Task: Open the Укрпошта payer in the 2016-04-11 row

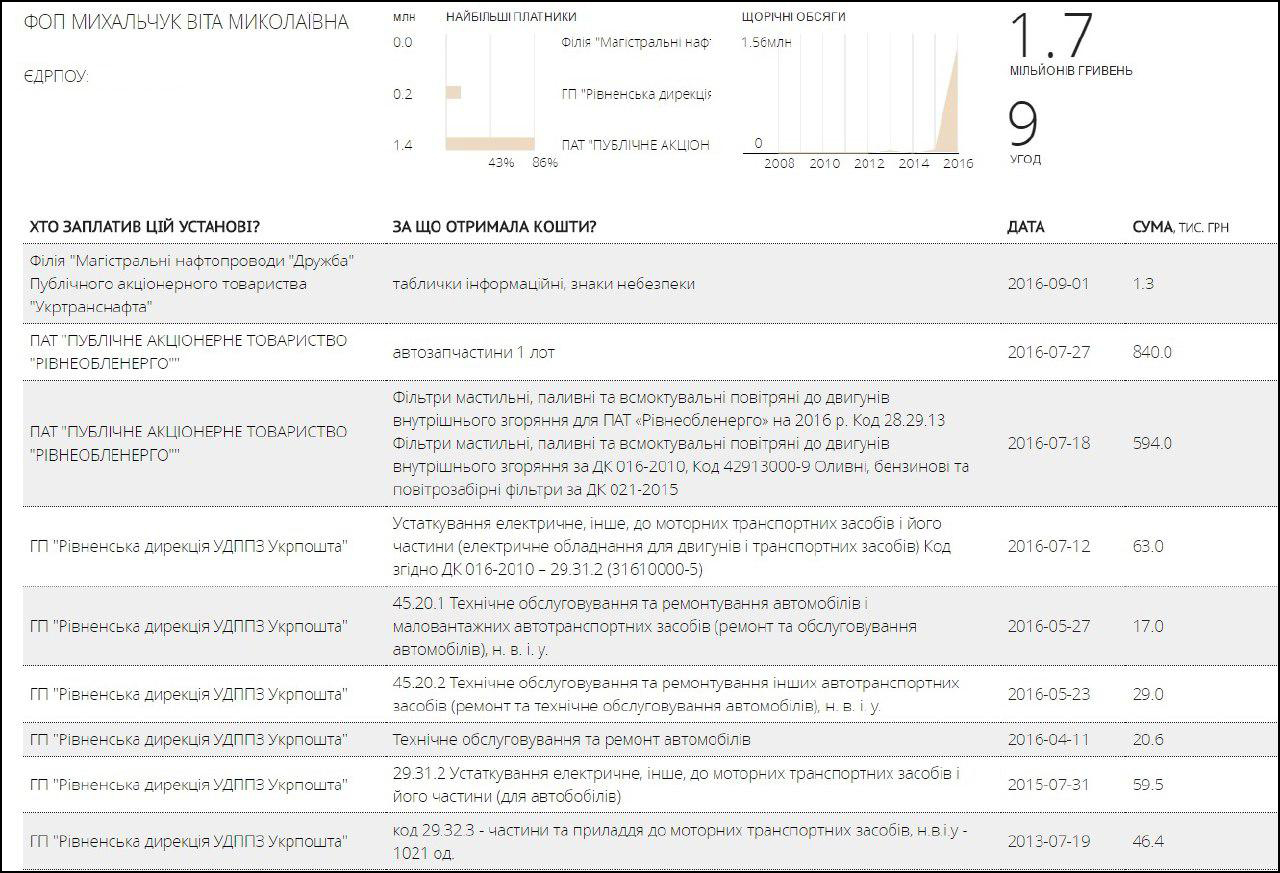Action: [189, 739]
